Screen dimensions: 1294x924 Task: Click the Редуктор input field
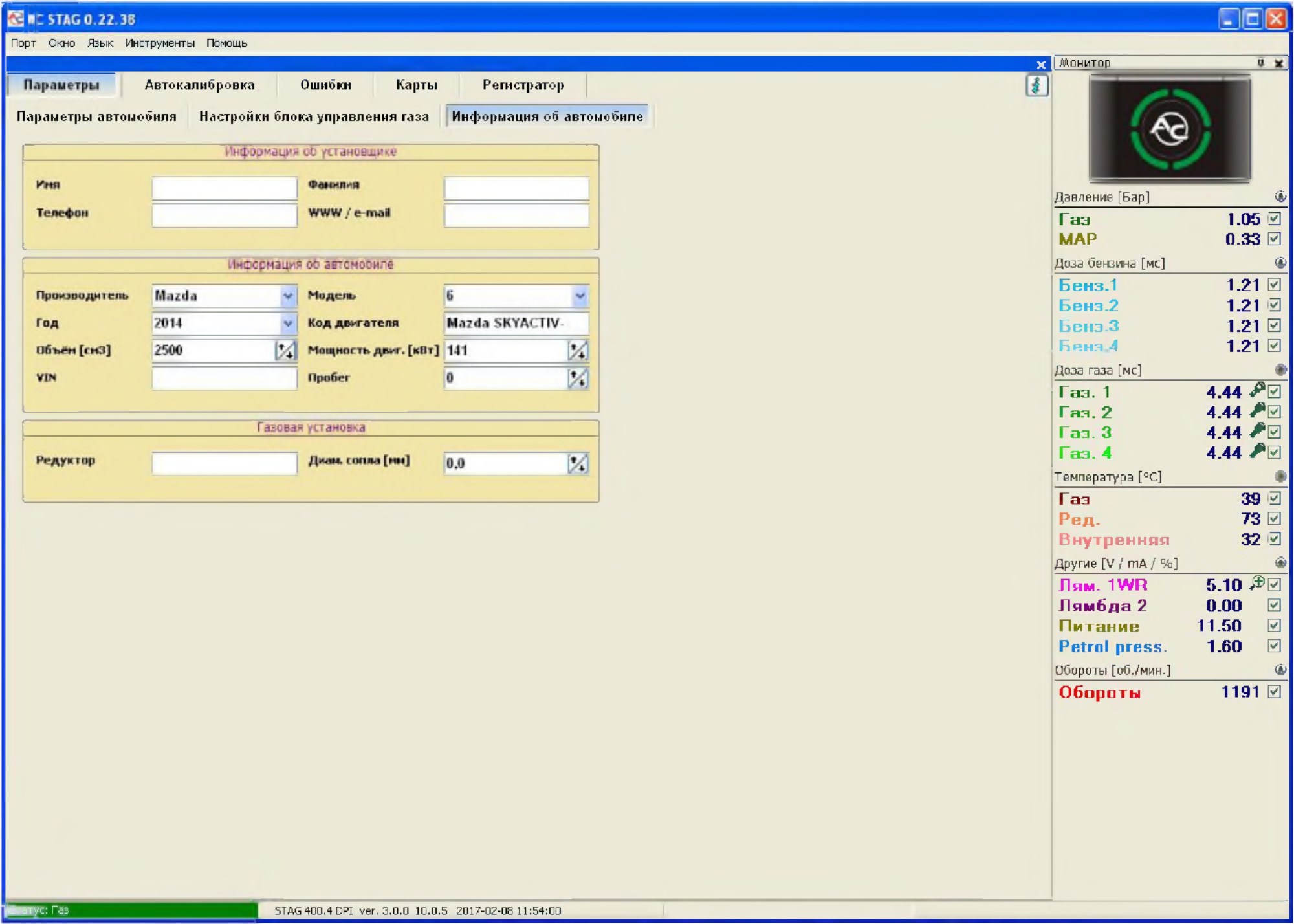point(225,463)
